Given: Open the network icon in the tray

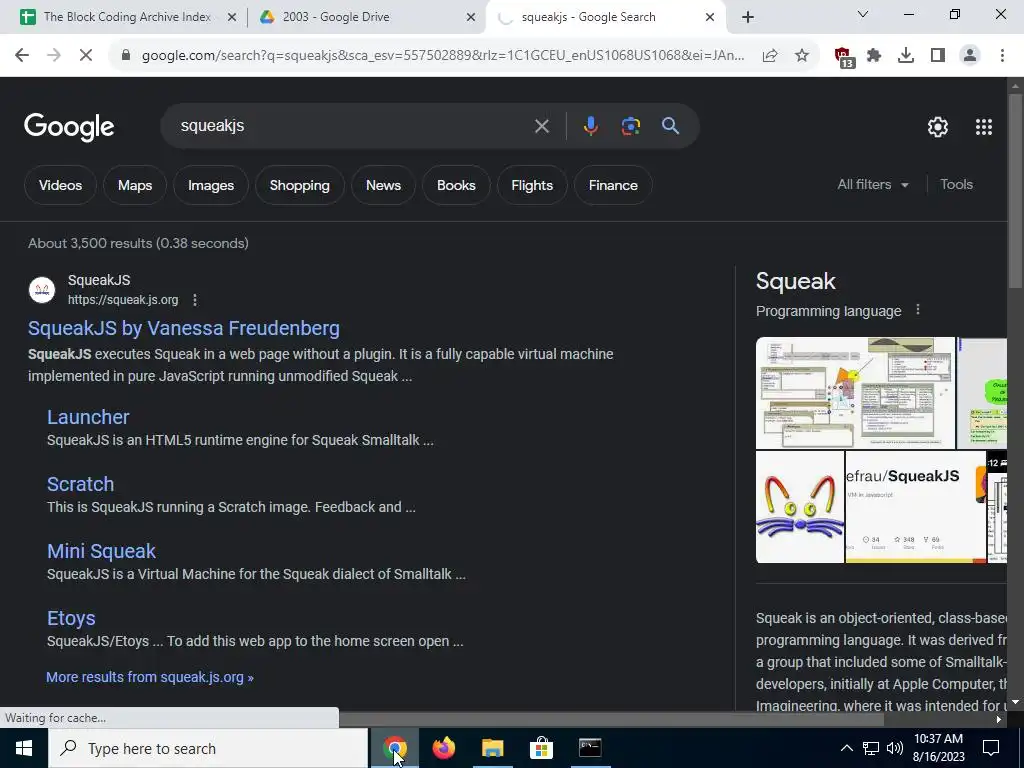Looking at the screenshot, I should (871, 748).
